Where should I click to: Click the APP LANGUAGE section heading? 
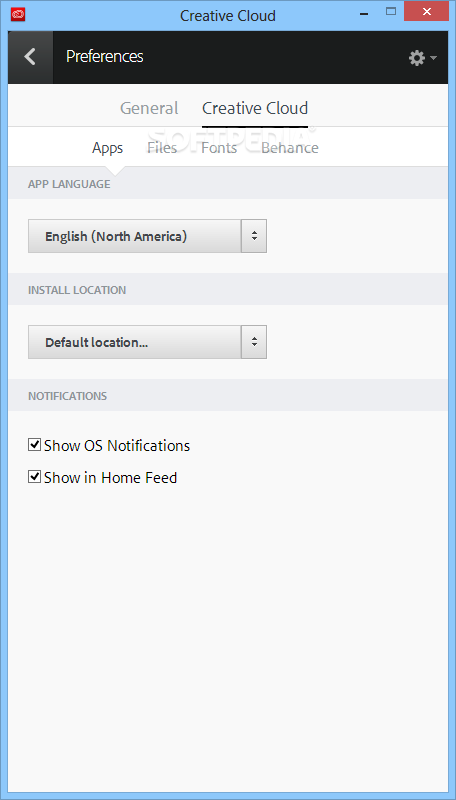tap(69, 184)
